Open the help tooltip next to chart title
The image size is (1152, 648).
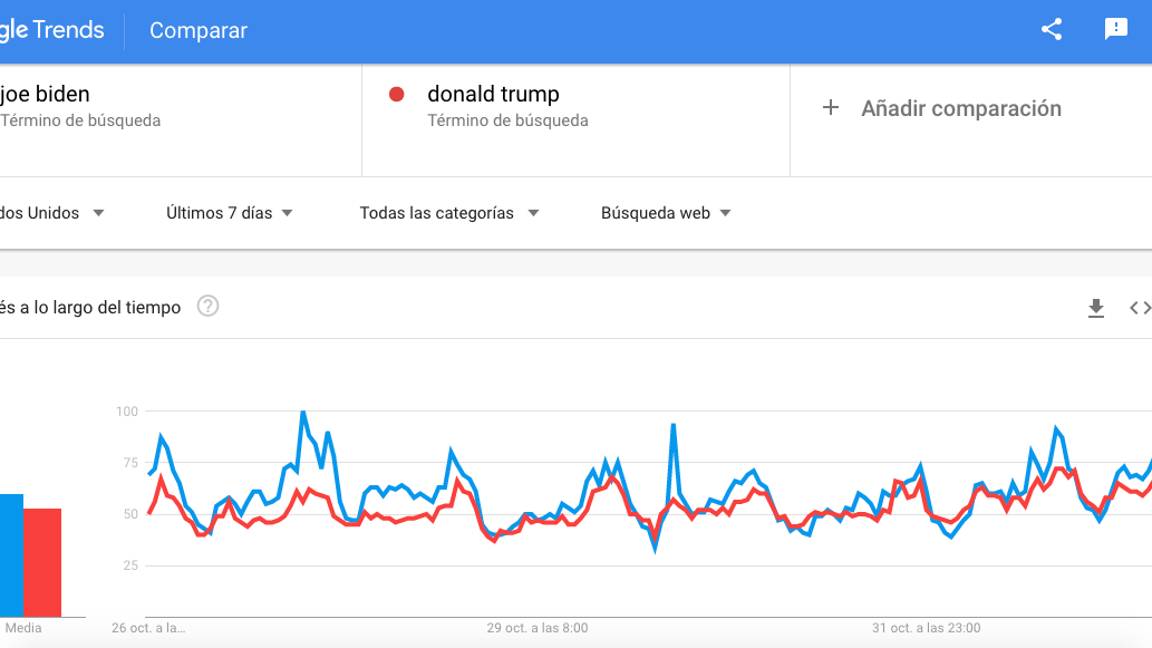(209, 308)
